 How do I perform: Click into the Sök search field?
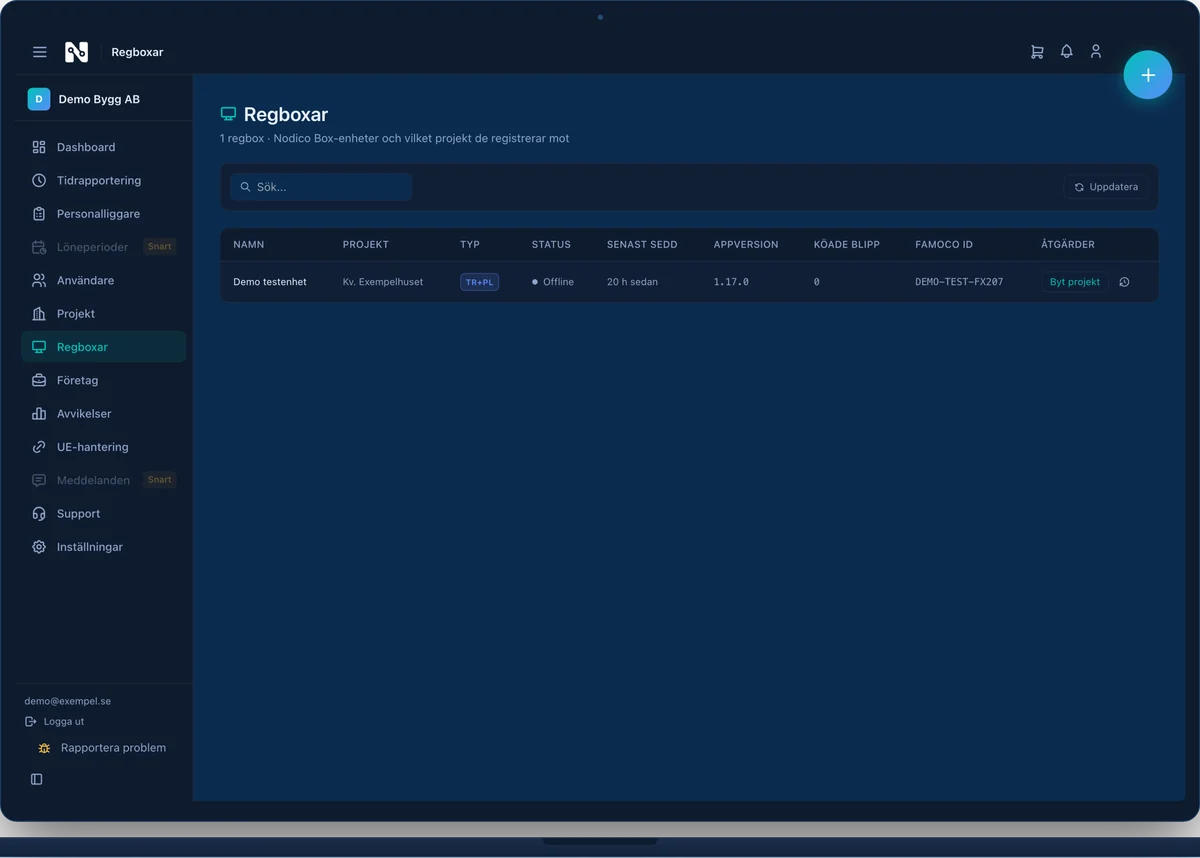click(x=321, y=187)
